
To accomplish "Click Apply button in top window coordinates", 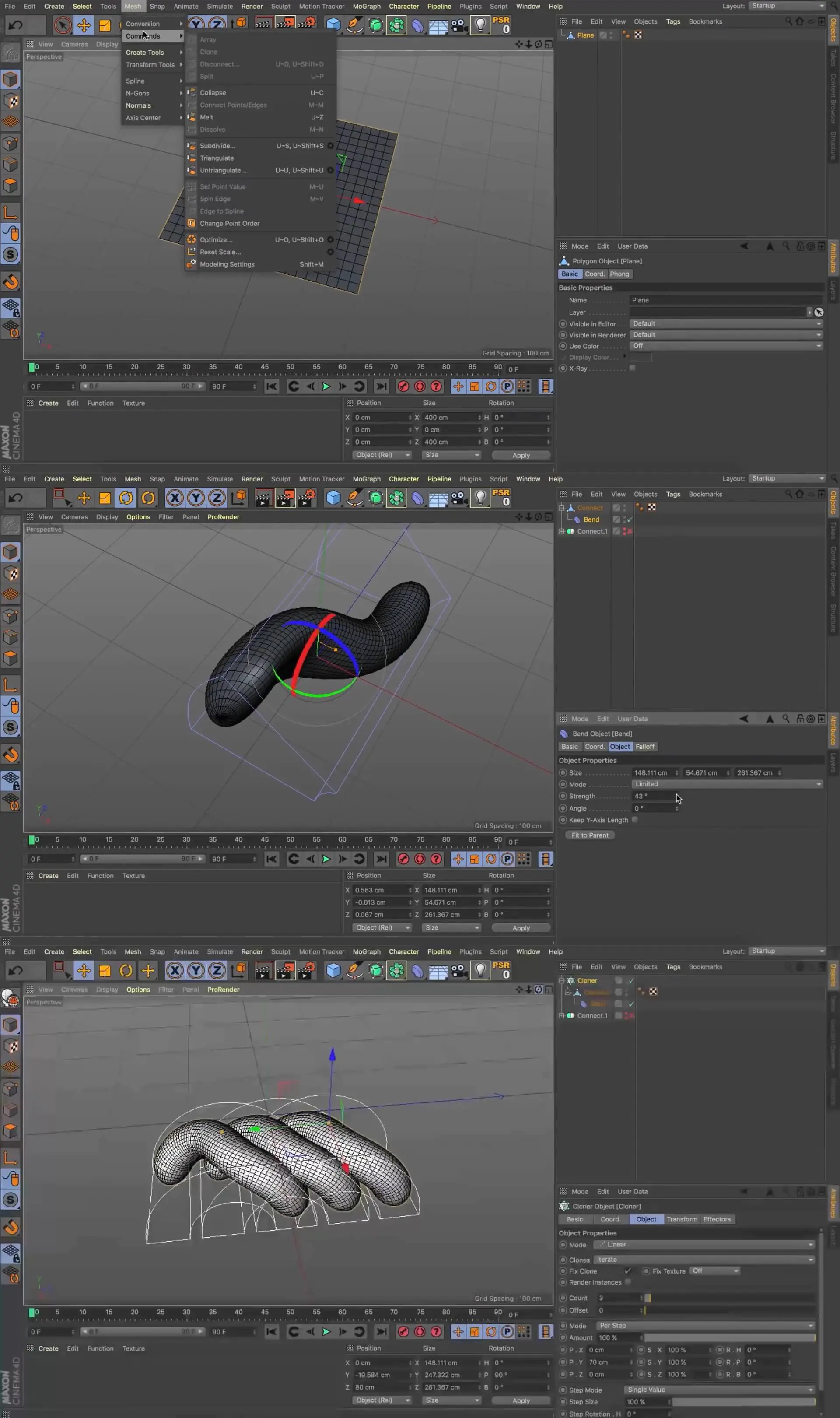I will pyautogui.click(x=521, y=455).
